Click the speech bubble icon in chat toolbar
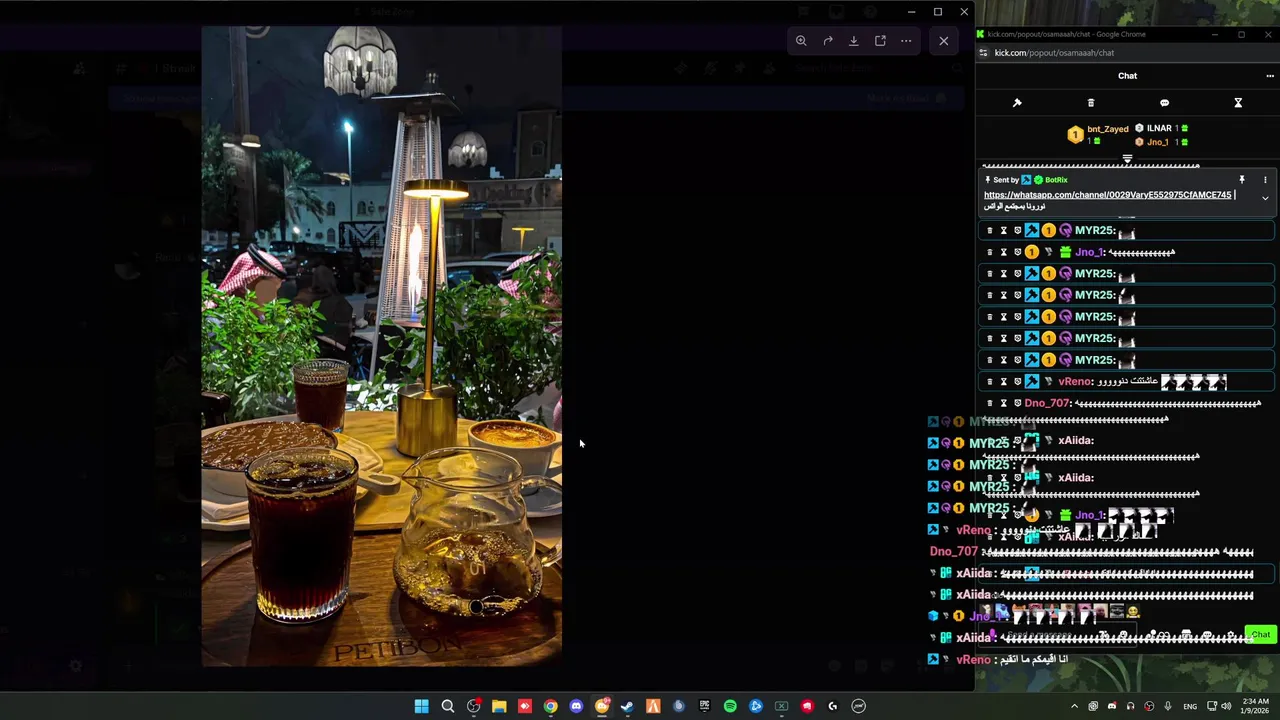1280x720 pixels. [1164, 103]
